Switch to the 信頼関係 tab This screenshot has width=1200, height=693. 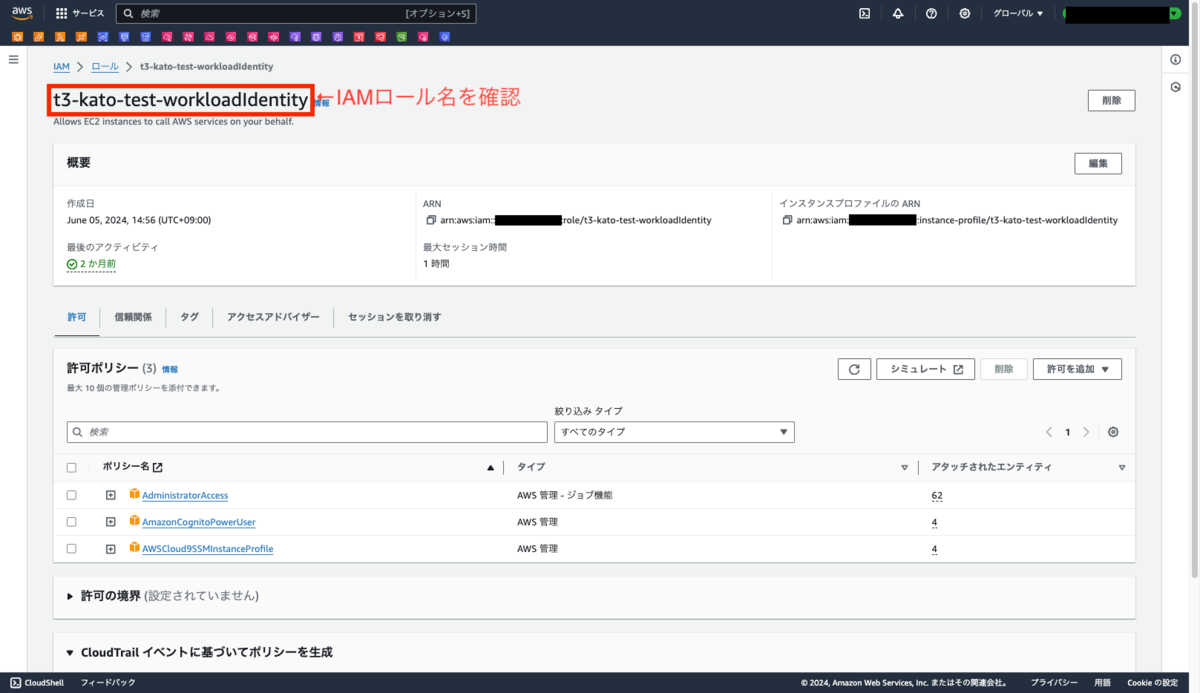[133, 317]
